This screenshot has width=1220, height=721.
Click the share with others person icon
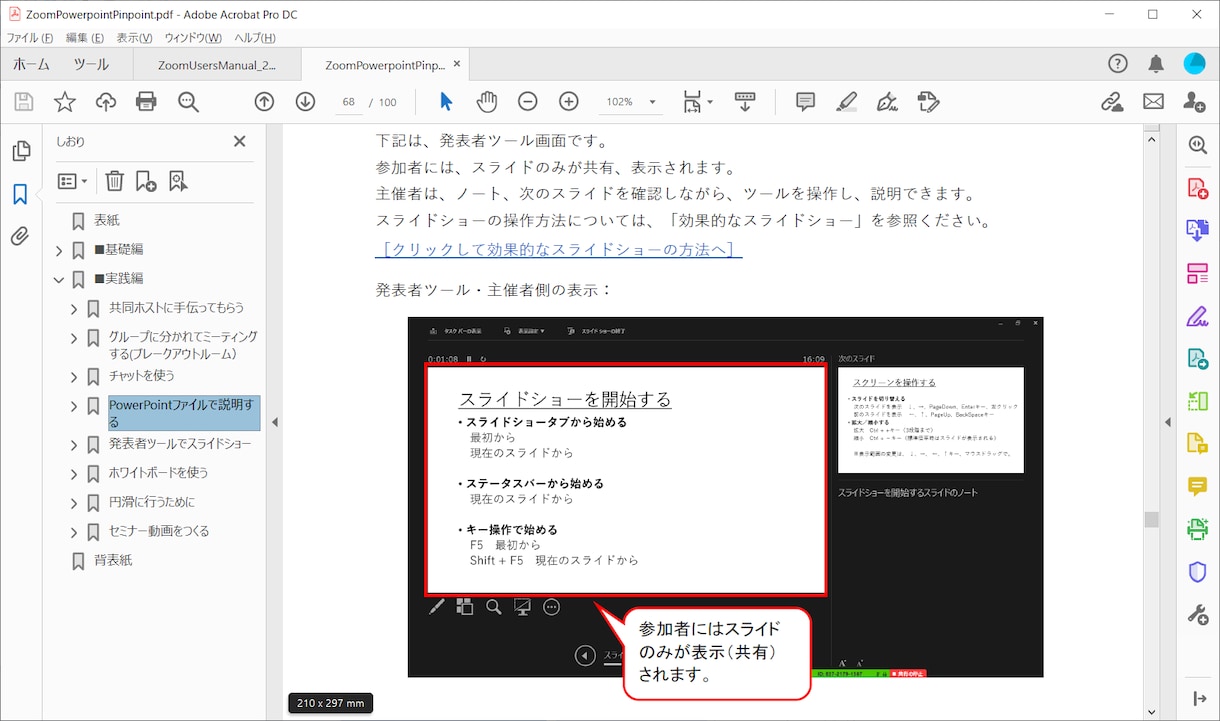coord(1194,102)
